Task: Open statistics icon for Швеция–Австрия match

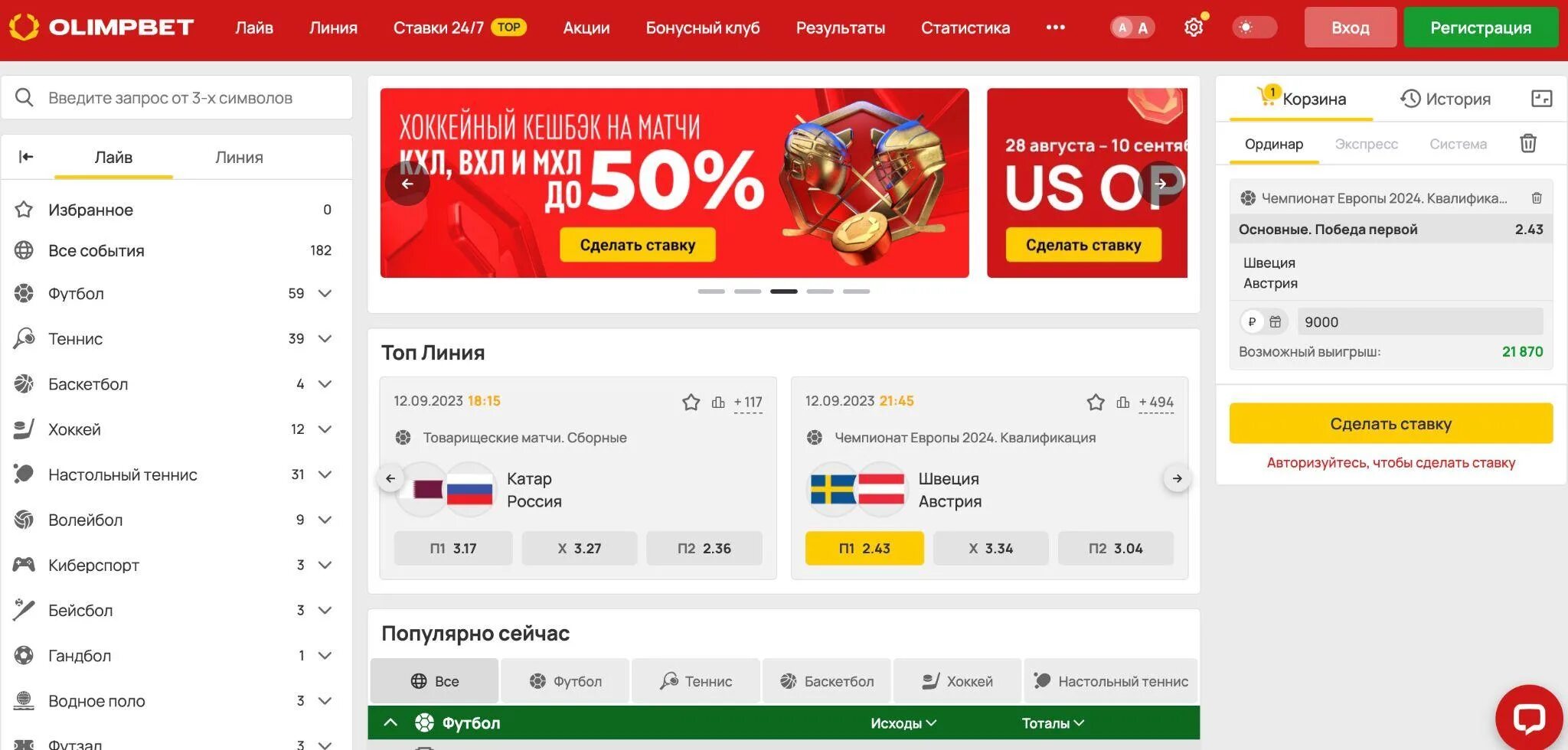Action: pos(1122,402)
